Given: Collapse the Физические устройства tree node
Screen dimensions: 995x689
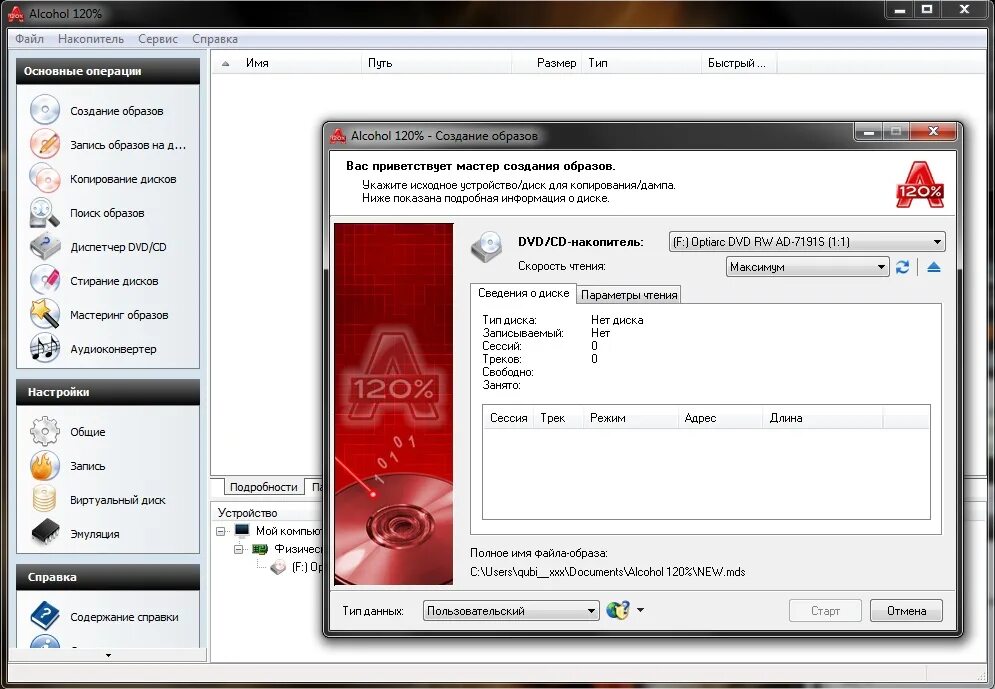Looking at the screenshot, I should [239, 549].
